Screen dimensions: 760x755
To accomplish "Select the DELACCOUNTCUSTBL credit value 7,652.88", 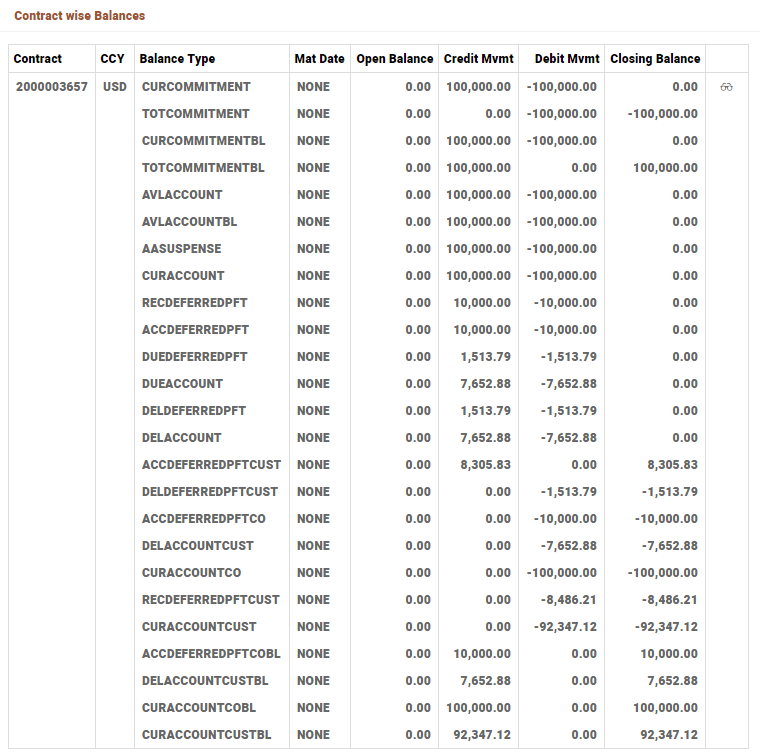I will click(x=485, y=681).
